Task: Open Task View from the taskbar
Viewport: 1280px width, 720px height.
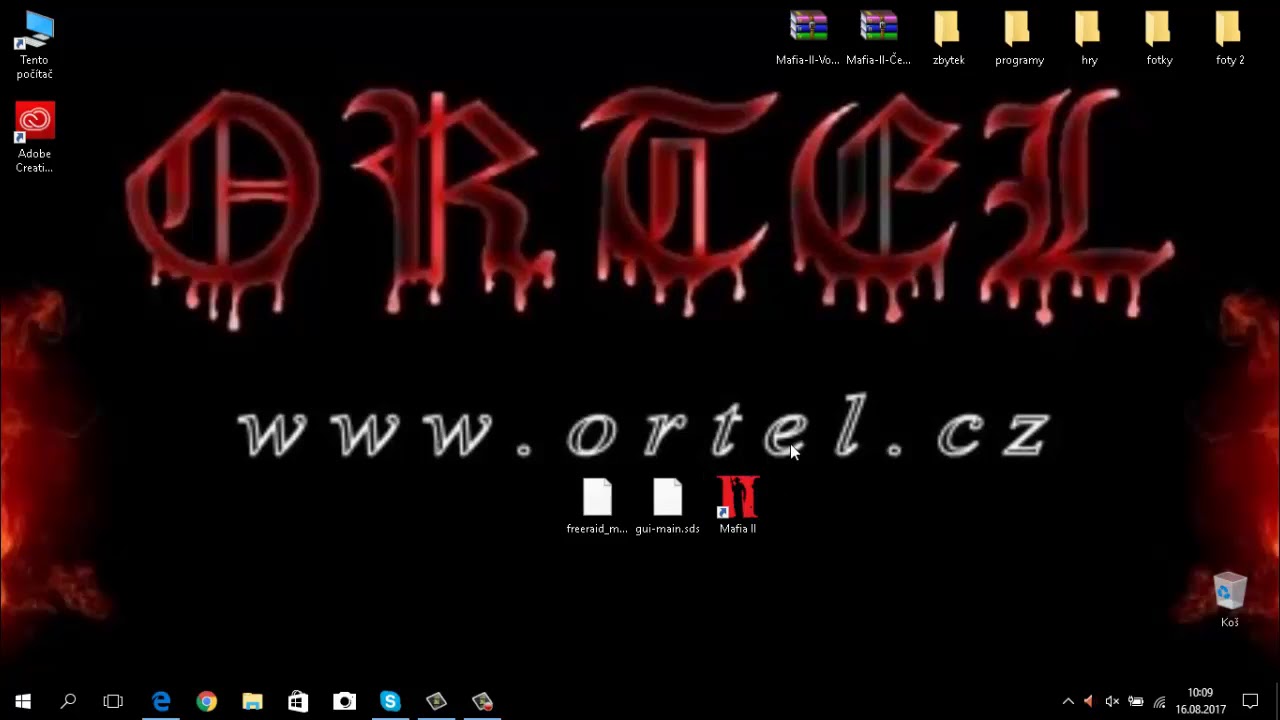Action: pyautogui.click(x=113, y=701)
